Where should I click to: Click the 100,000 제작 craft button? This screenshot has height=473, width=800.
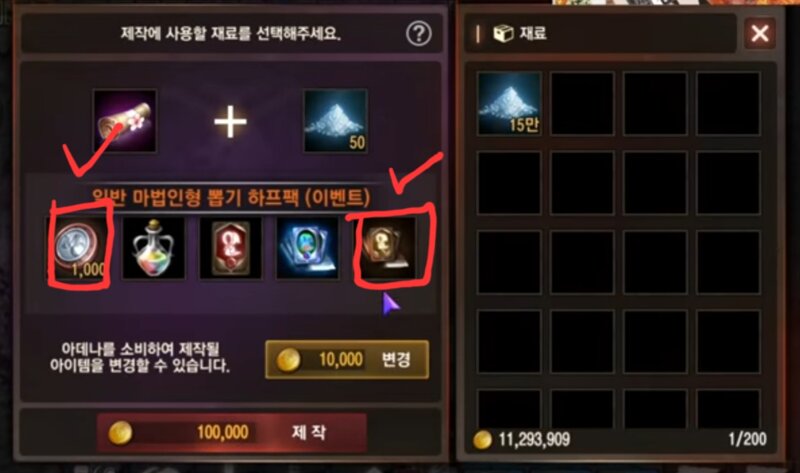232,433
